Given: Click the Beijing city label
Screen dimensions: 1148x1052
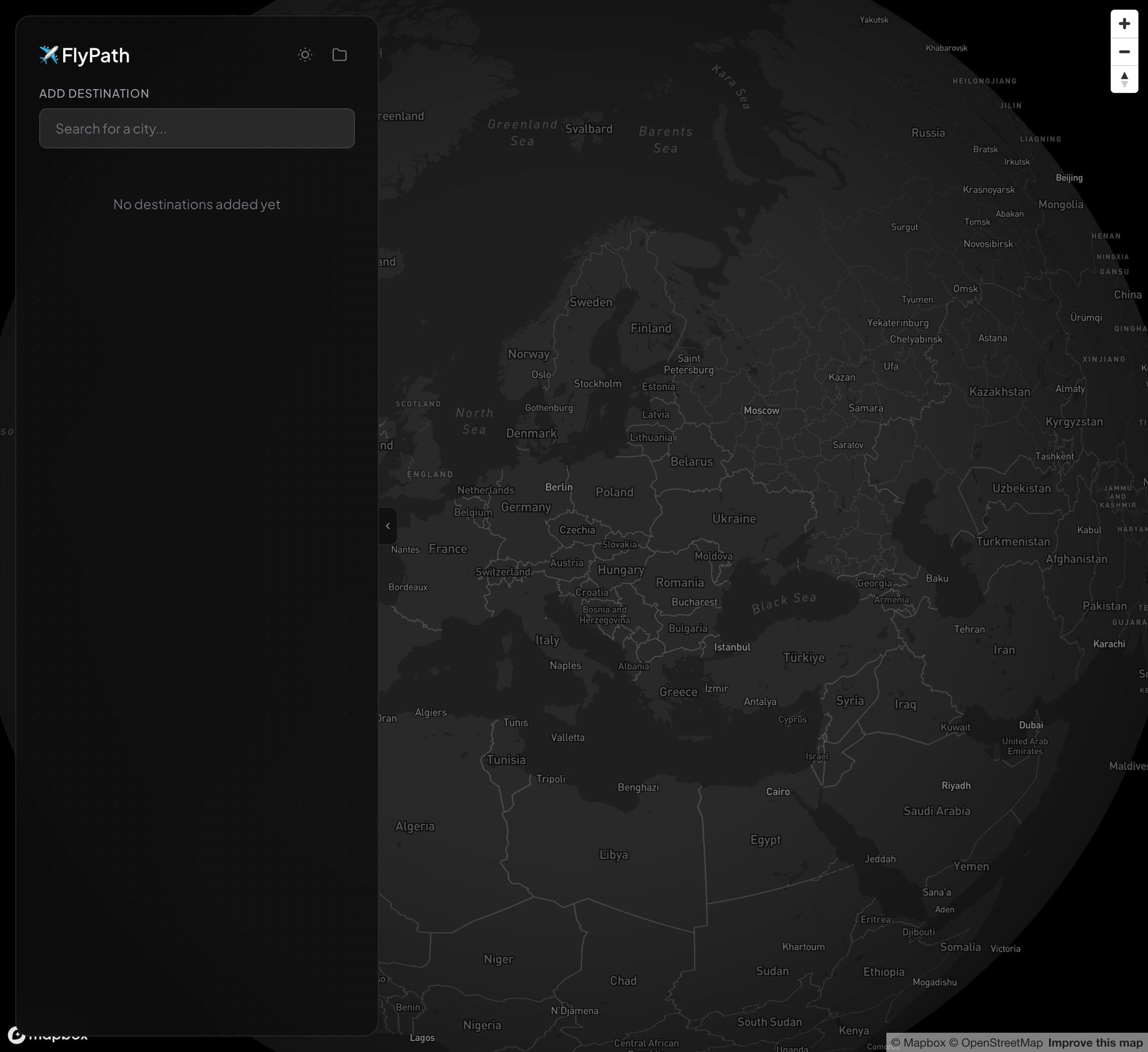Looking at the screenshot, I should click(x=1069, y=178).
